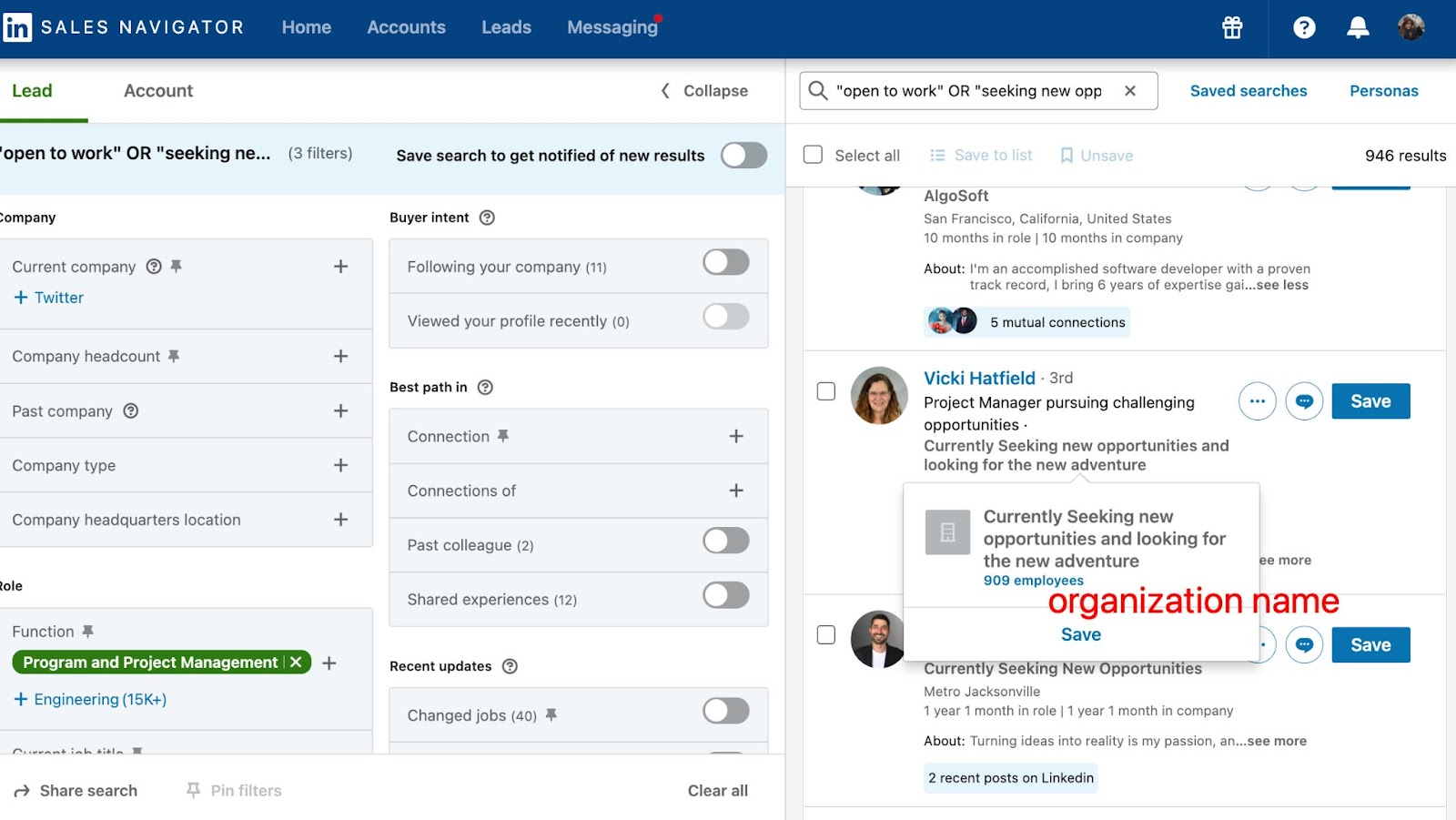Open your profile avatar menu
Image resolution: width=1456 pixels, height=820 pixels.
[x=1410, y=27]
